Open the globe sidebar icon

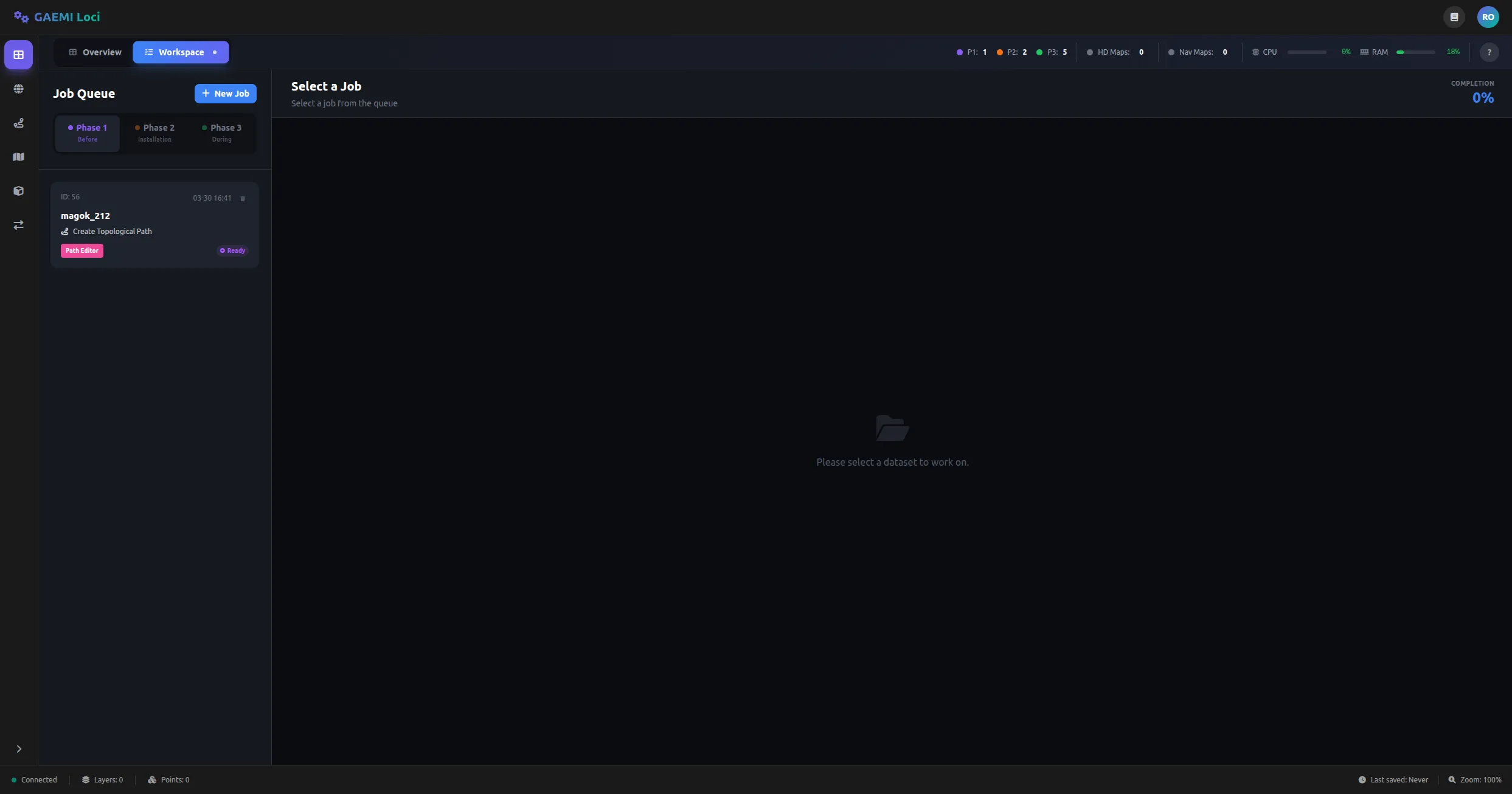(19, 89)
